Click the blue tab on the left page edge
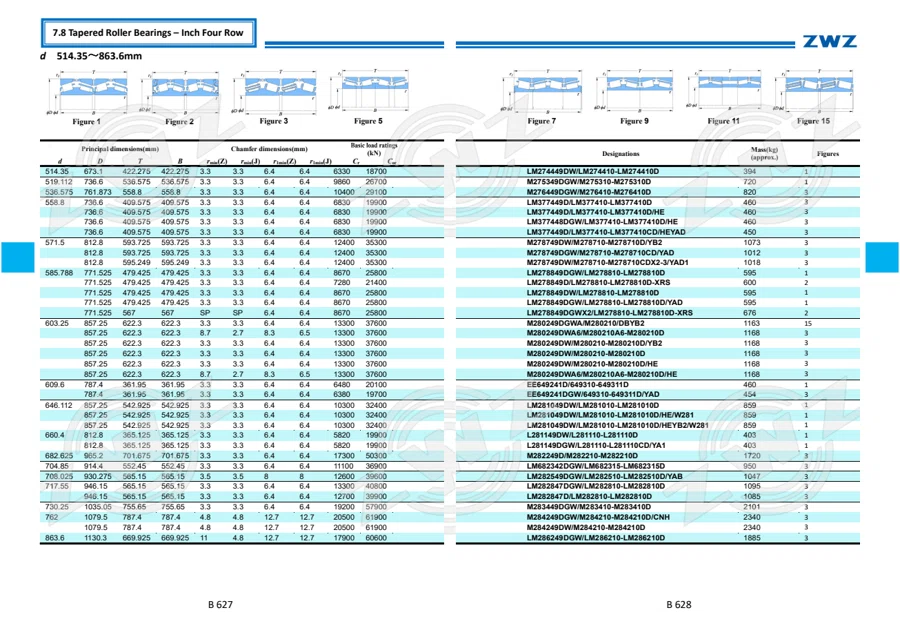This screenshot has height=637, width=900. [18, 257]
